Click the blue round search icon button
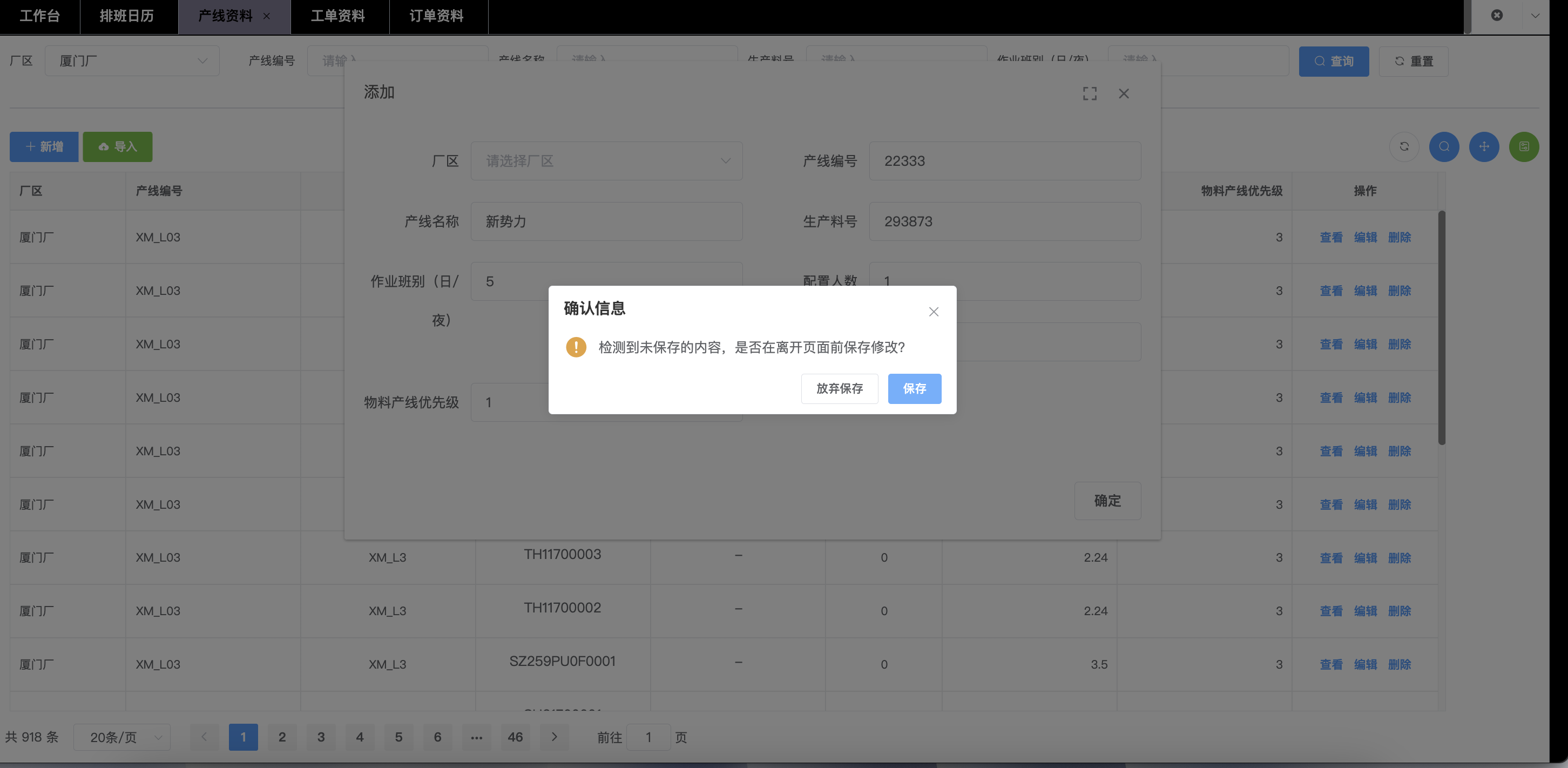This screenshot has height=768, width=1568. tap(1444, 147)
